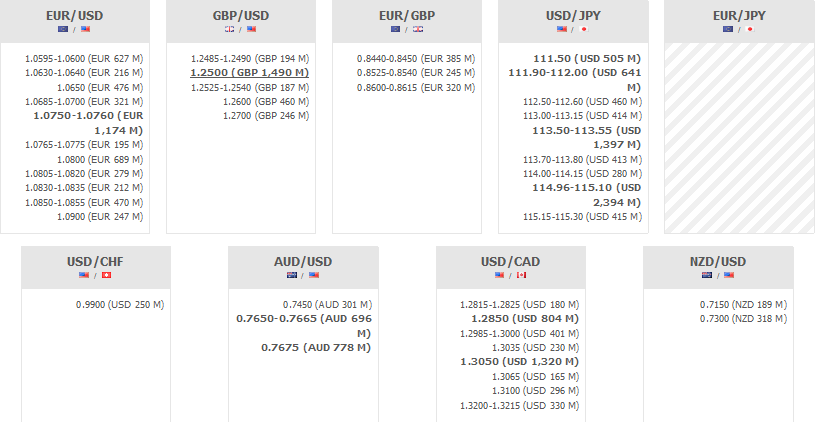This screenshot has height=422, width=815.
Task: Click the 0.9900 USD 250 M entry
Action: pyautogui.click(x=120, y=304)
